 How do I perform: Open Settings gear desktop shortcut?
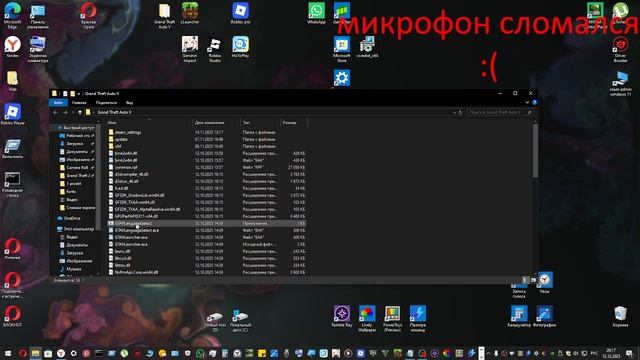pyautogui.click(x=342, y=78)
